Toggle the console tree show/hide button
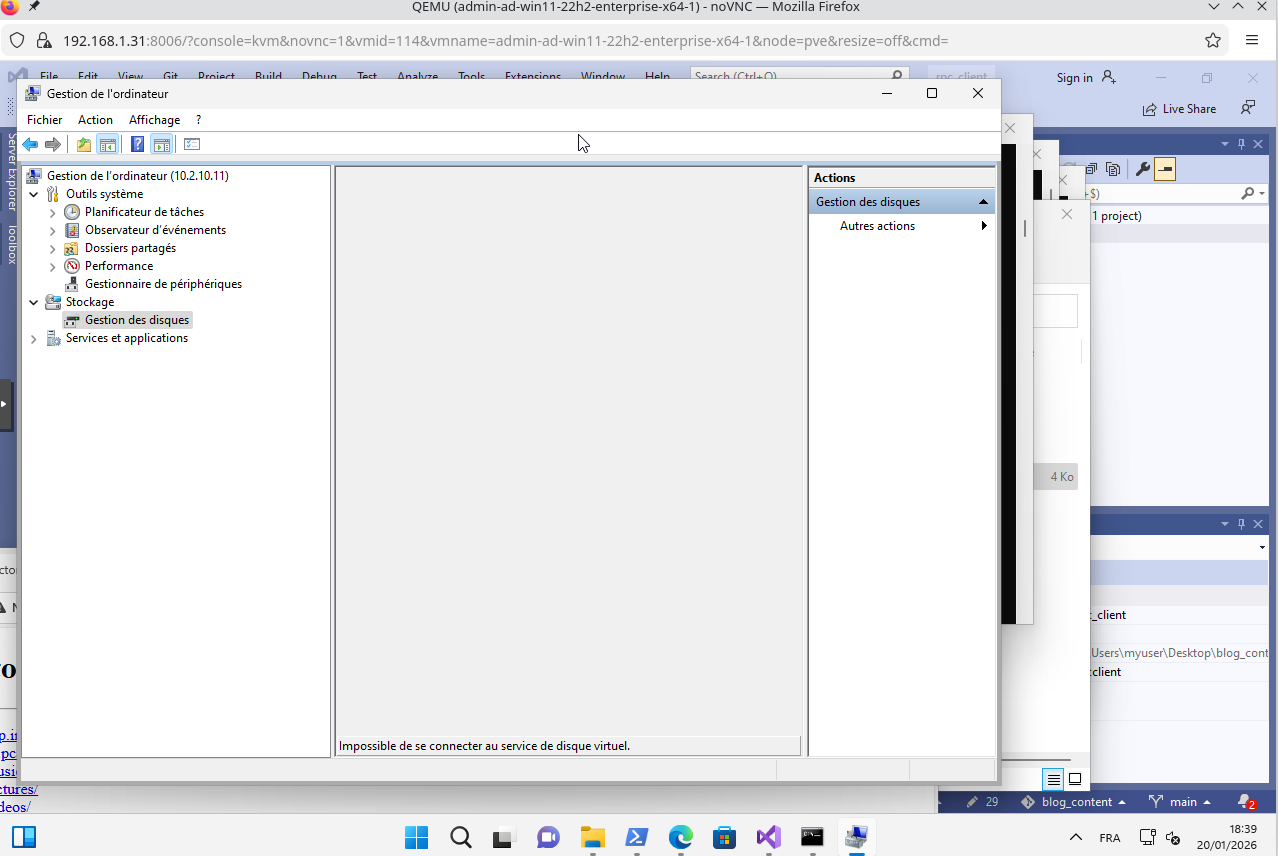The height and width of the screenshot is (856, 1278). tap(108, 145)
